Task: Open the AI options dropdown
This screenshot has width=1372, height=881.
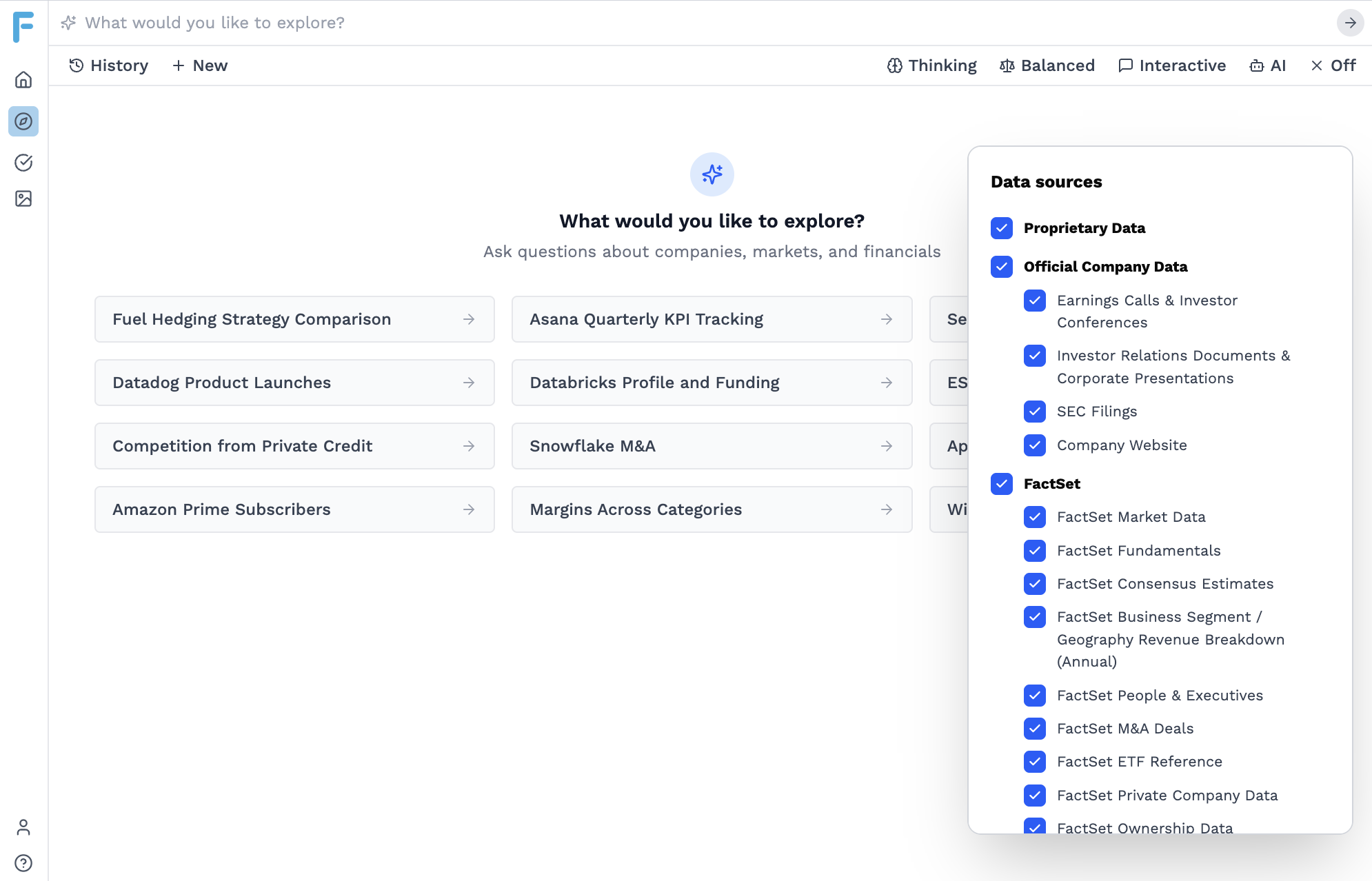Action: point(1268,65)
